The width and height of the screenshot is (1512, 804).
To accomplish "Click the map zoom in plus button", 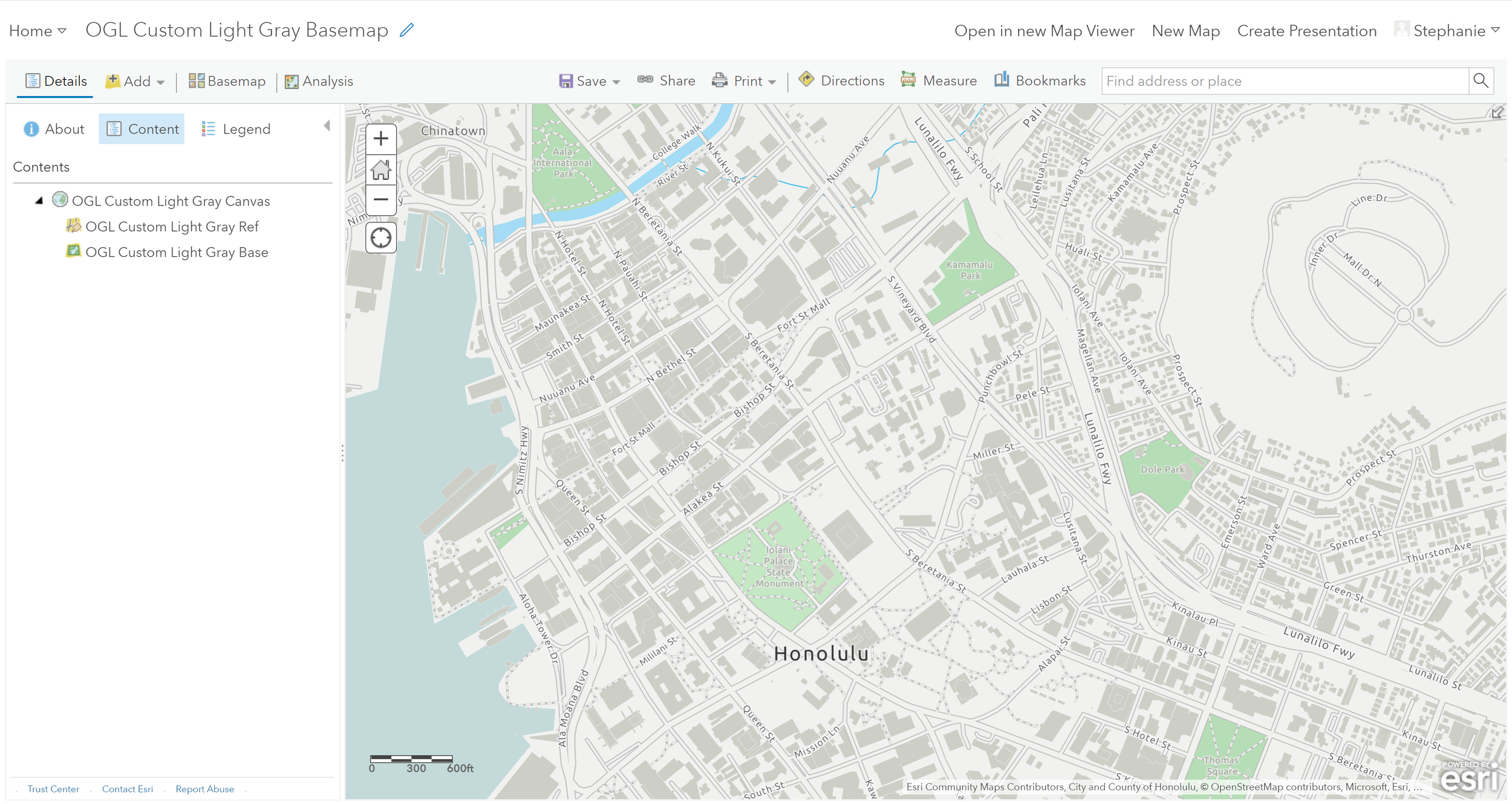I will click(380, 139).
